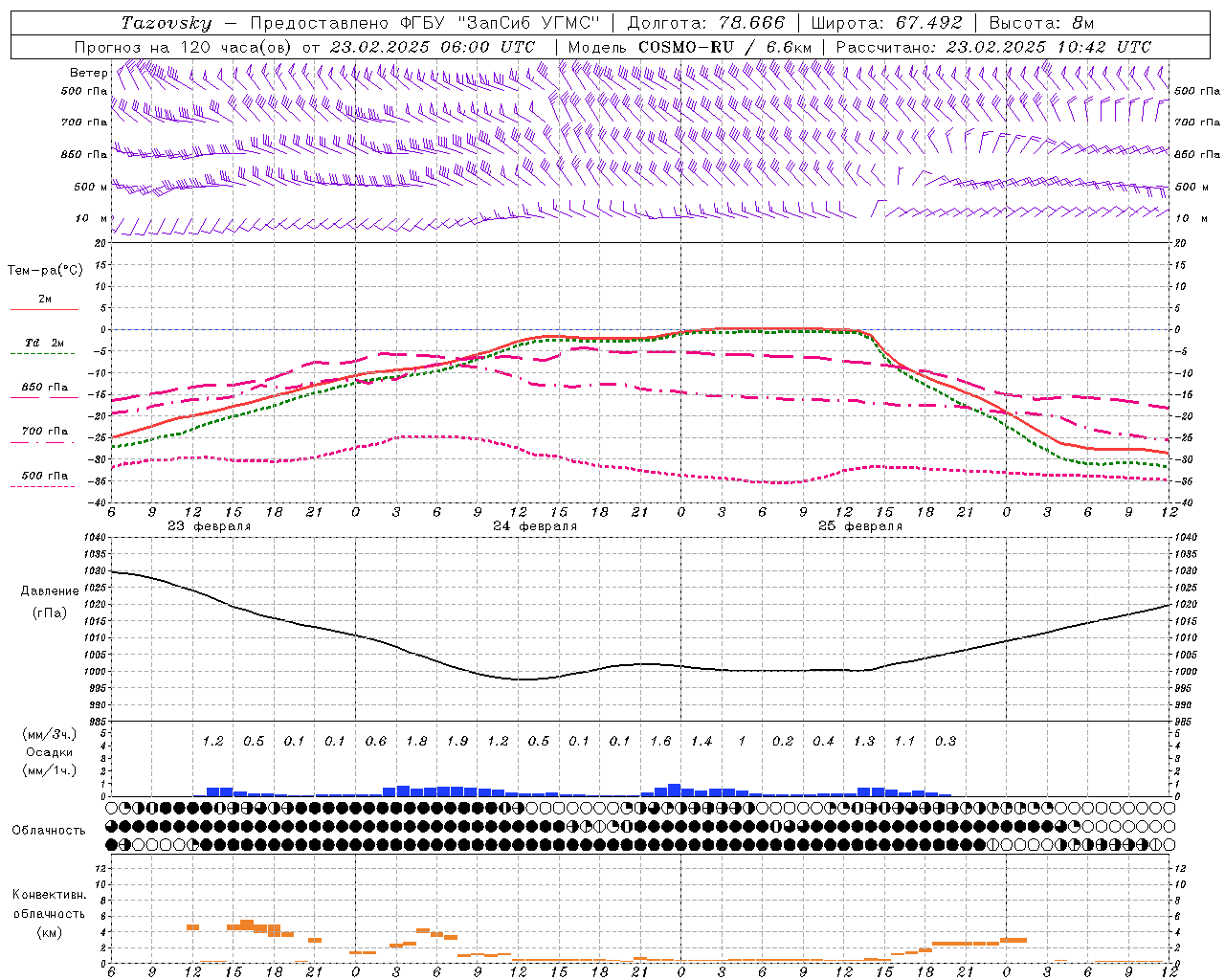Click the solid line sample under "2м"
This screenshot has width=1225, height=980.
pos(44,310)
